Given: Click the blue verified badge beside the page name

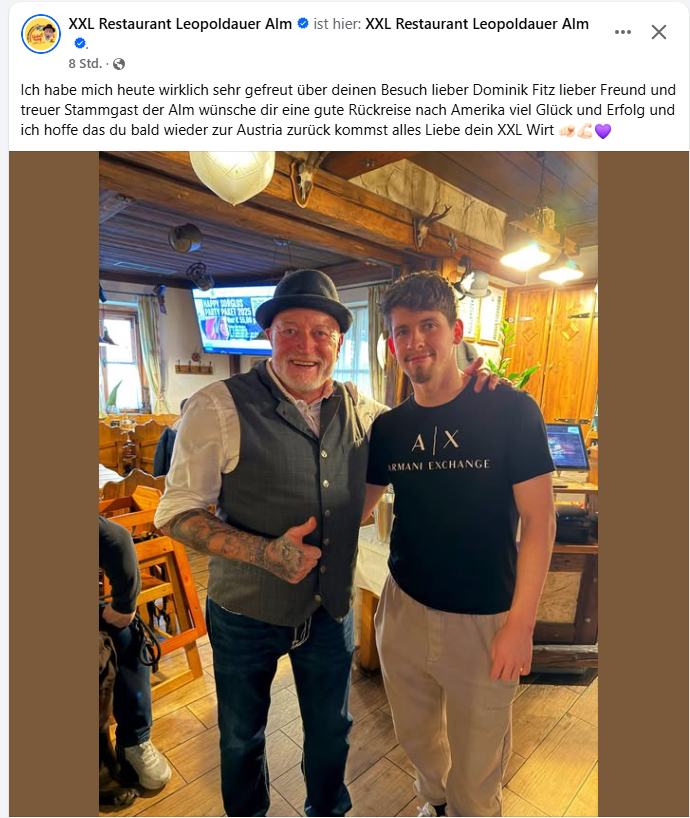Looking at the screenshot, I should click(x=302, y=23).
